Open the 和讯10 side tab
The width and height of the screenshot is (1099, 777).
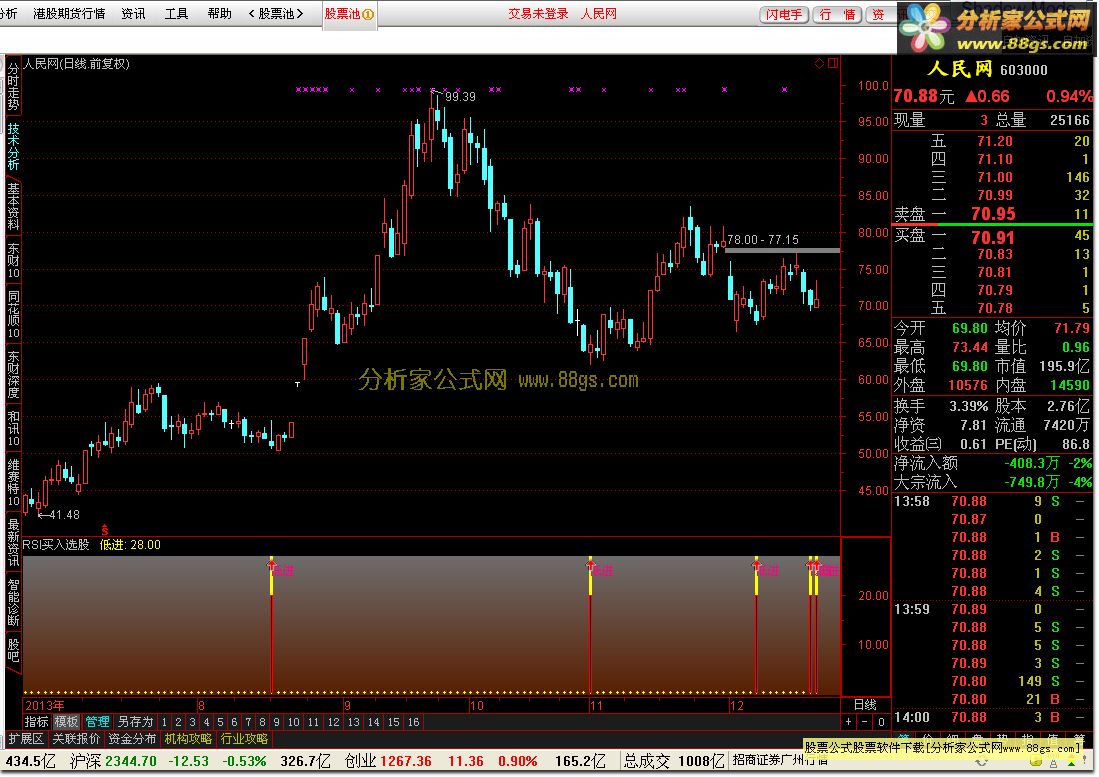click(x=13, y=429)
